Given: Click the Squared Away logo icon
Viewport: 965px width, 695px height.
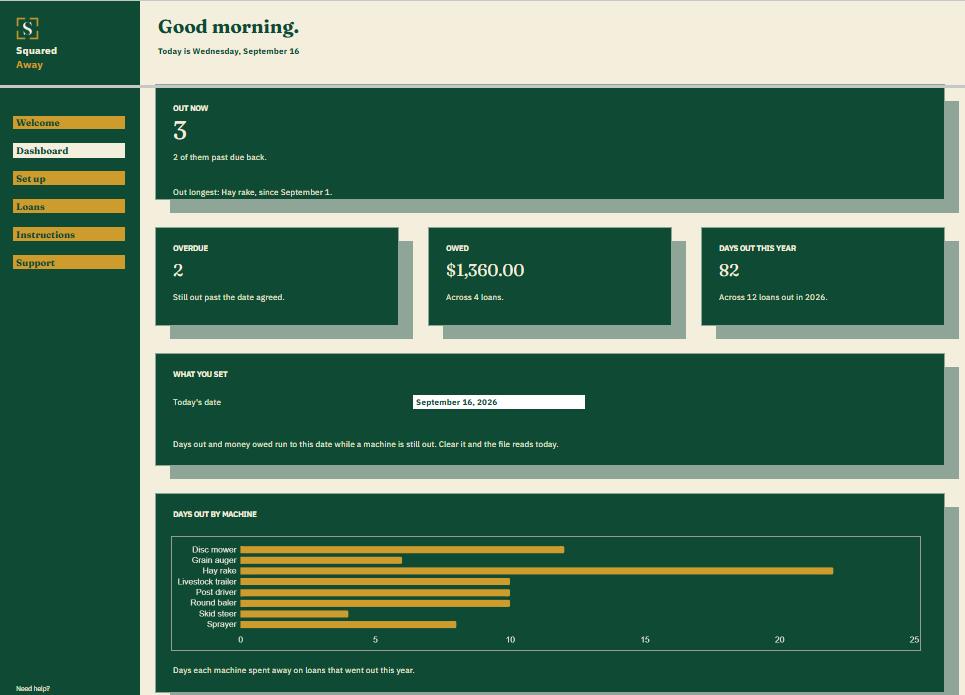Looking at the screenshot, I should pos(27,28).
